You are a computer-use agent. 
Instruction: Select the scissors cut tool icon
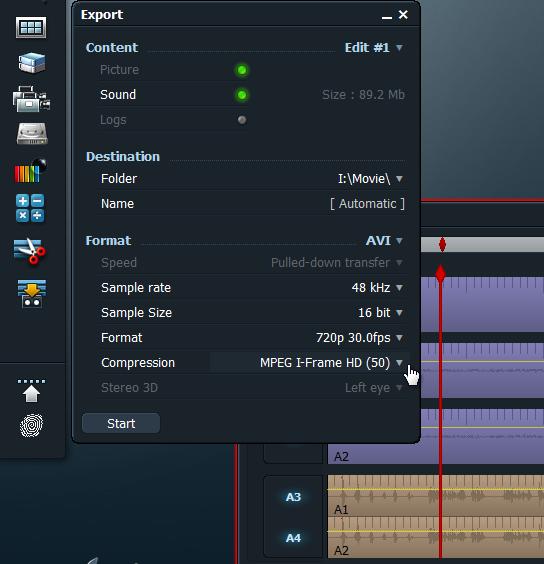(x=30, y=251)
